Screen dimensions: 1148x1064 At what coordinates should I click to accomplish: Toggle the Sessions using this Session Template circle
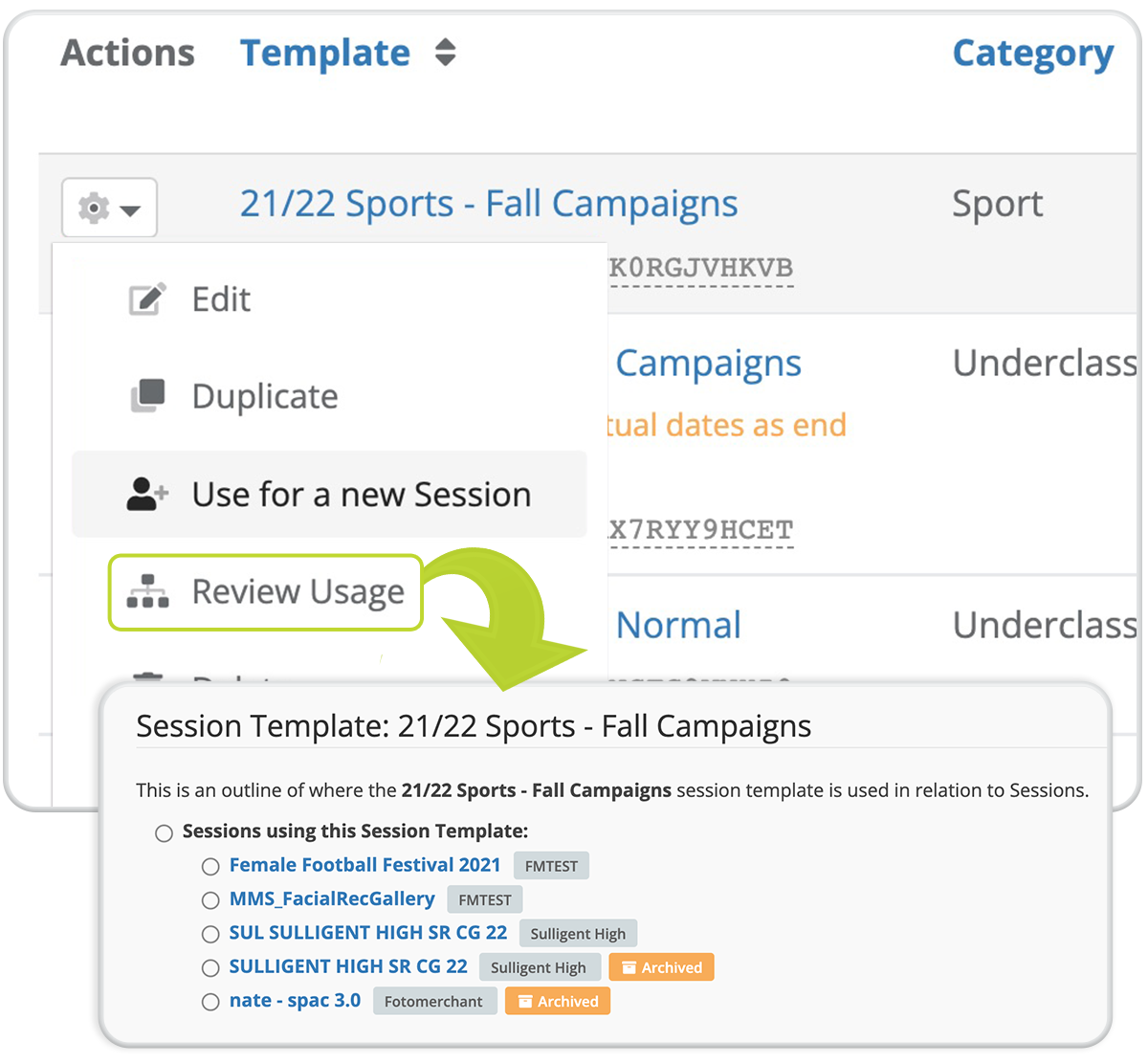165,833
